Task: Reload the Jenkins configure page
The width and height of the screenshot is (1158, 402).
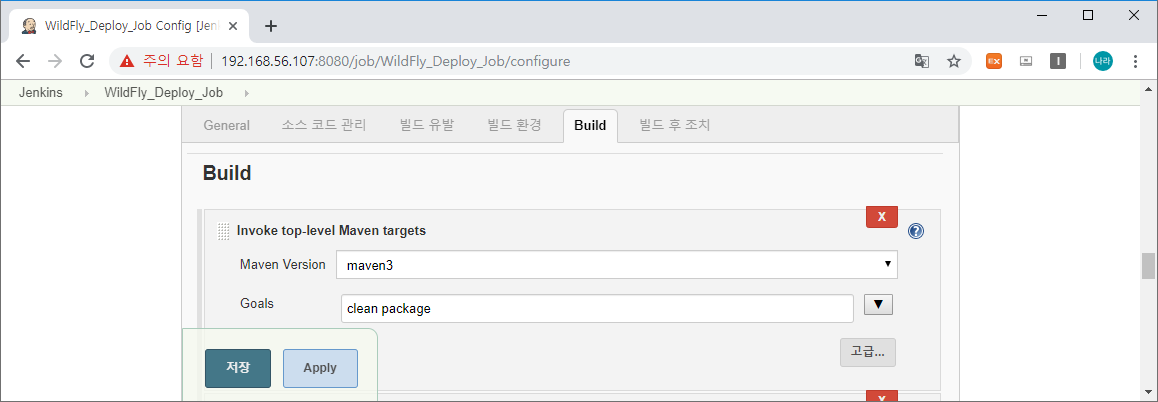Action: click(87, 61)
